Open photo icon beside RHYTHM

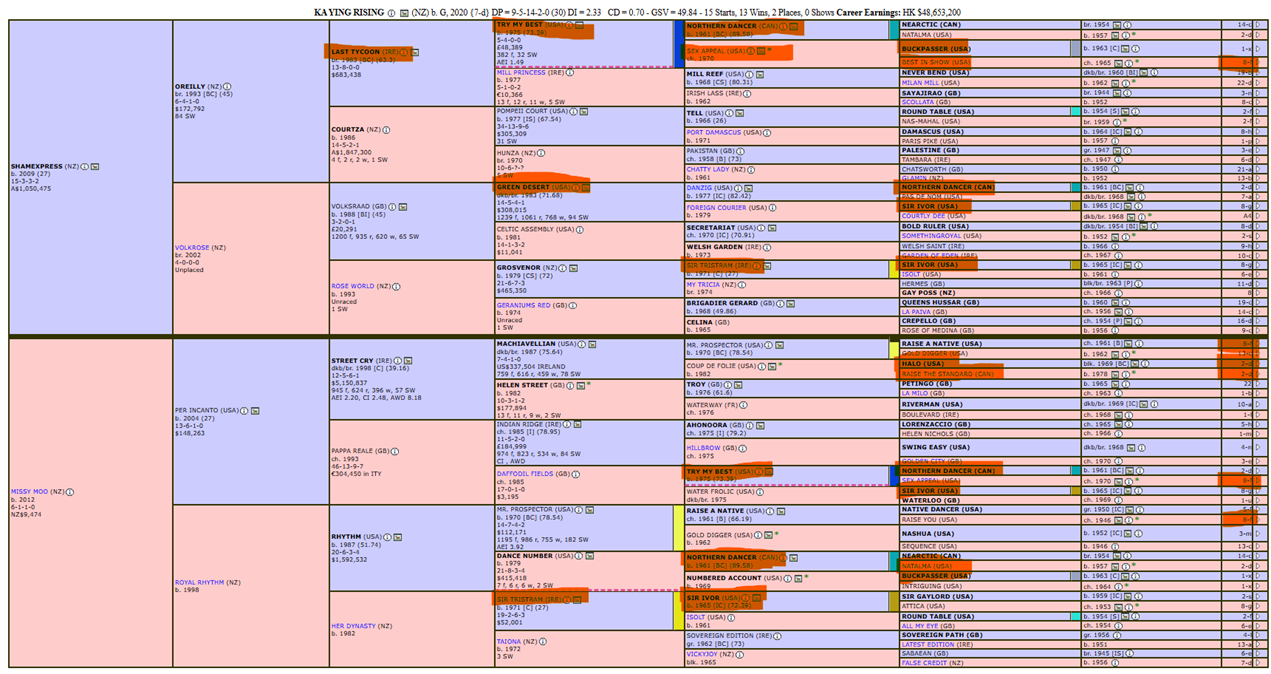398,536
